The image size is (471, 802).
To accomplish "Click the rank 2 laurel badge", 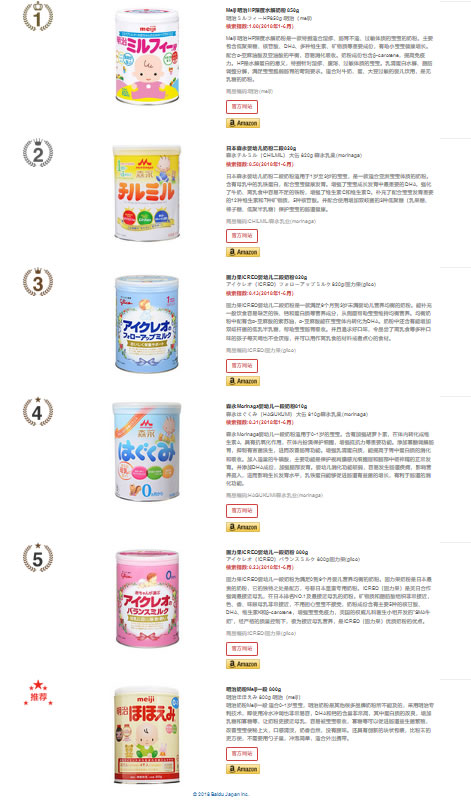I will coord(38,152).
